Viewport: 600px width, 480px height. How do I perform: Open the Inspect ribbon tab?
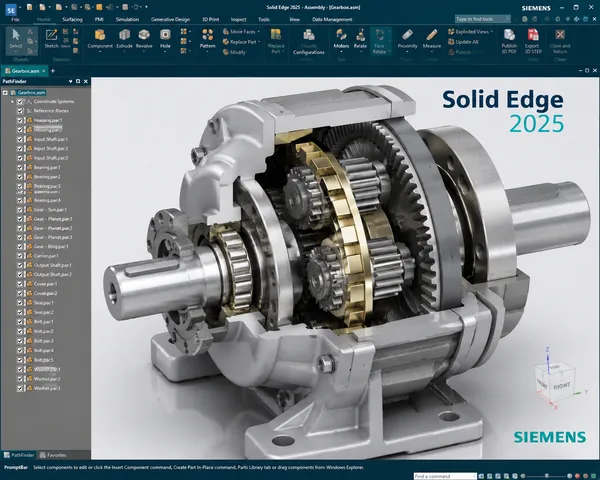pyautogui.click(x=238, y=19)
